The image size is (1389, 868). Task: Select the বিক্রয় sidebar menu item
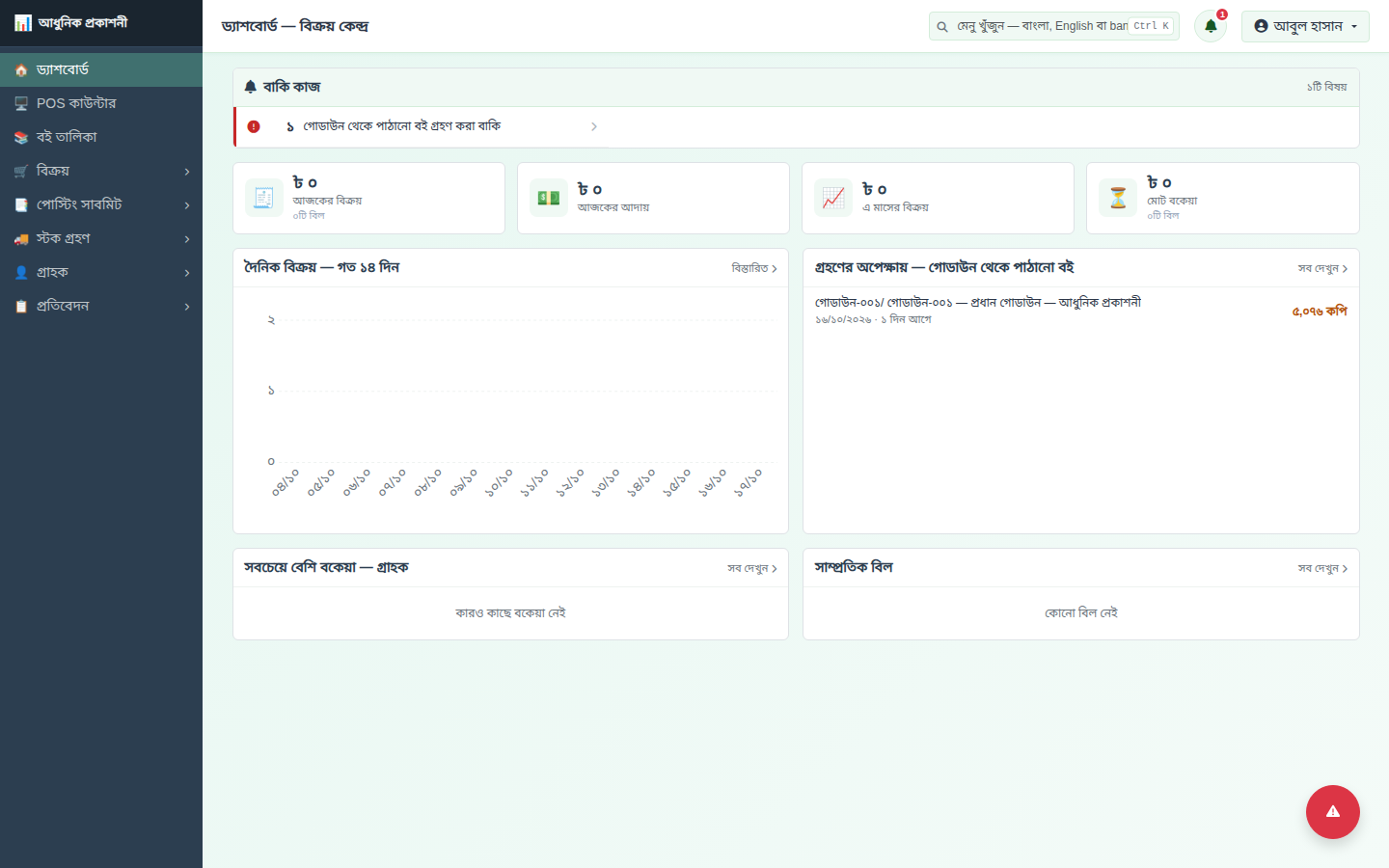pyautogui.click(x=101, y=171)
